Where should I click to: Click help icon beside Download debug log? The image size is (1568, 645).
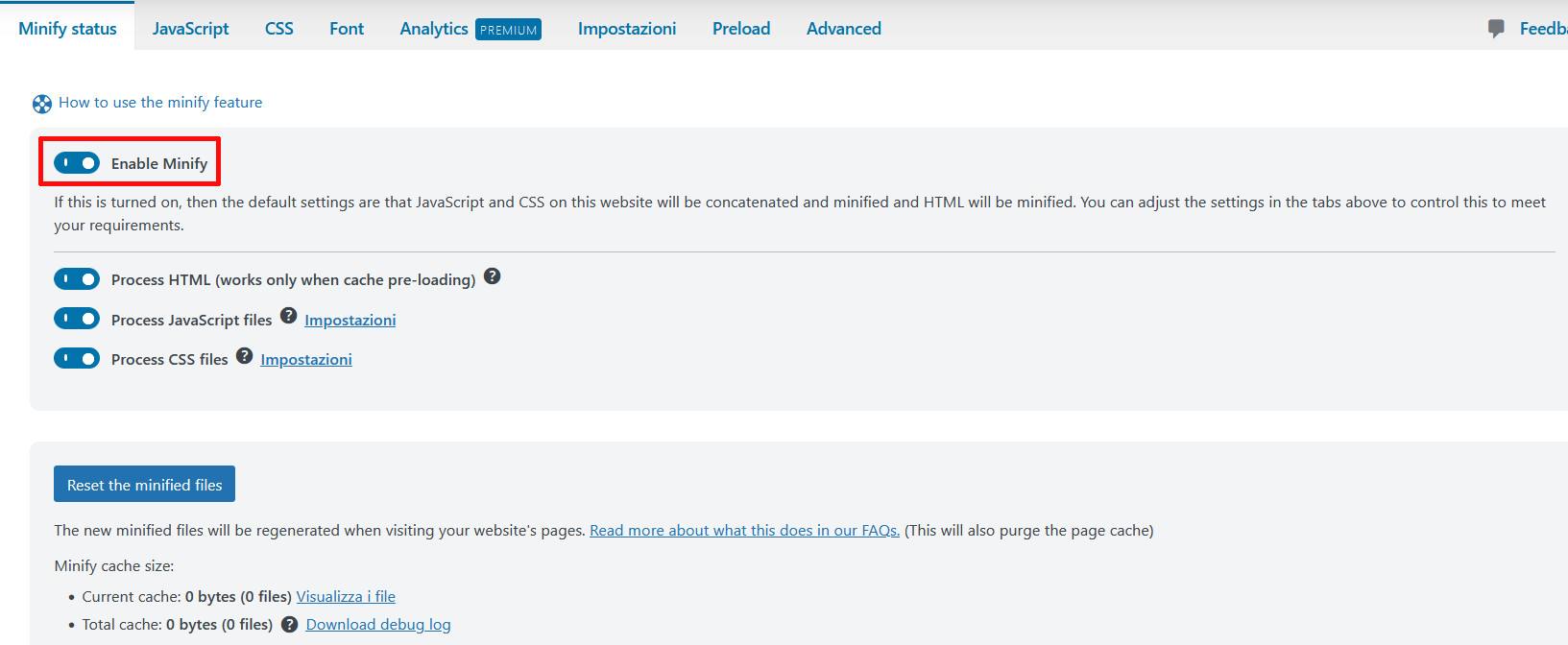pyautogui.click(x=289, y=625)
